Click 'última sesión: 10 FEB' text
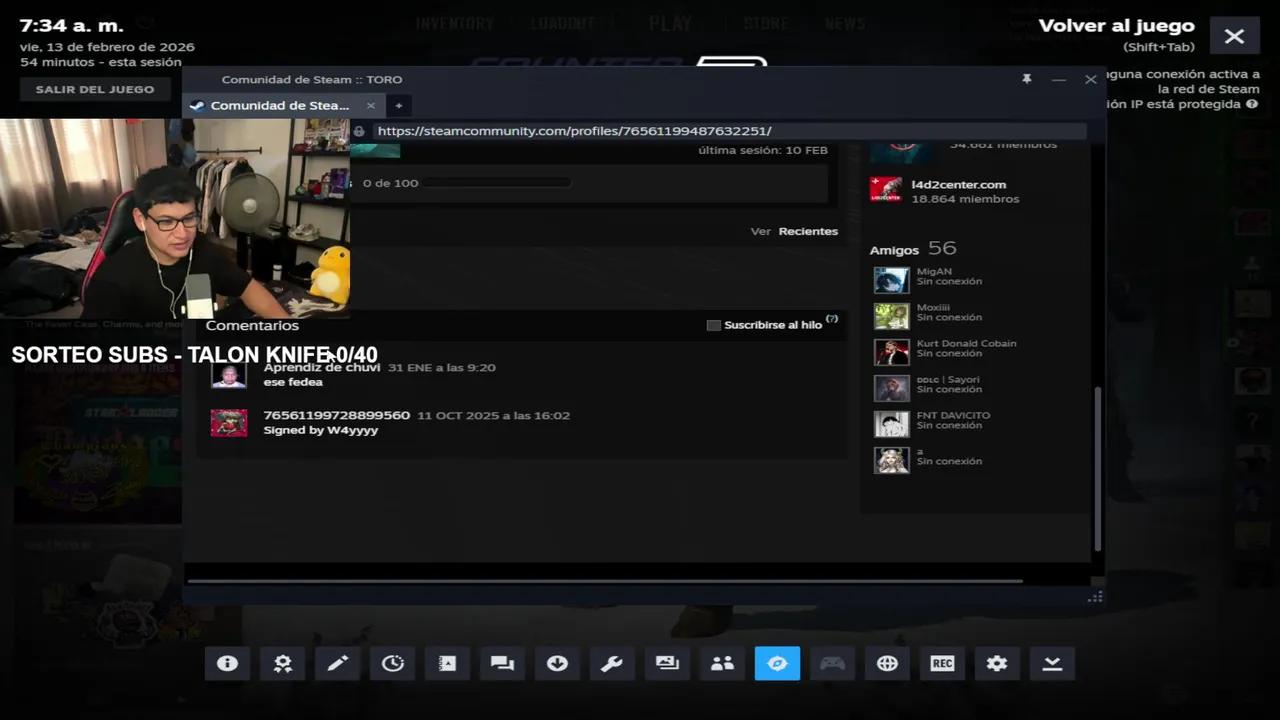 [763, 150]
